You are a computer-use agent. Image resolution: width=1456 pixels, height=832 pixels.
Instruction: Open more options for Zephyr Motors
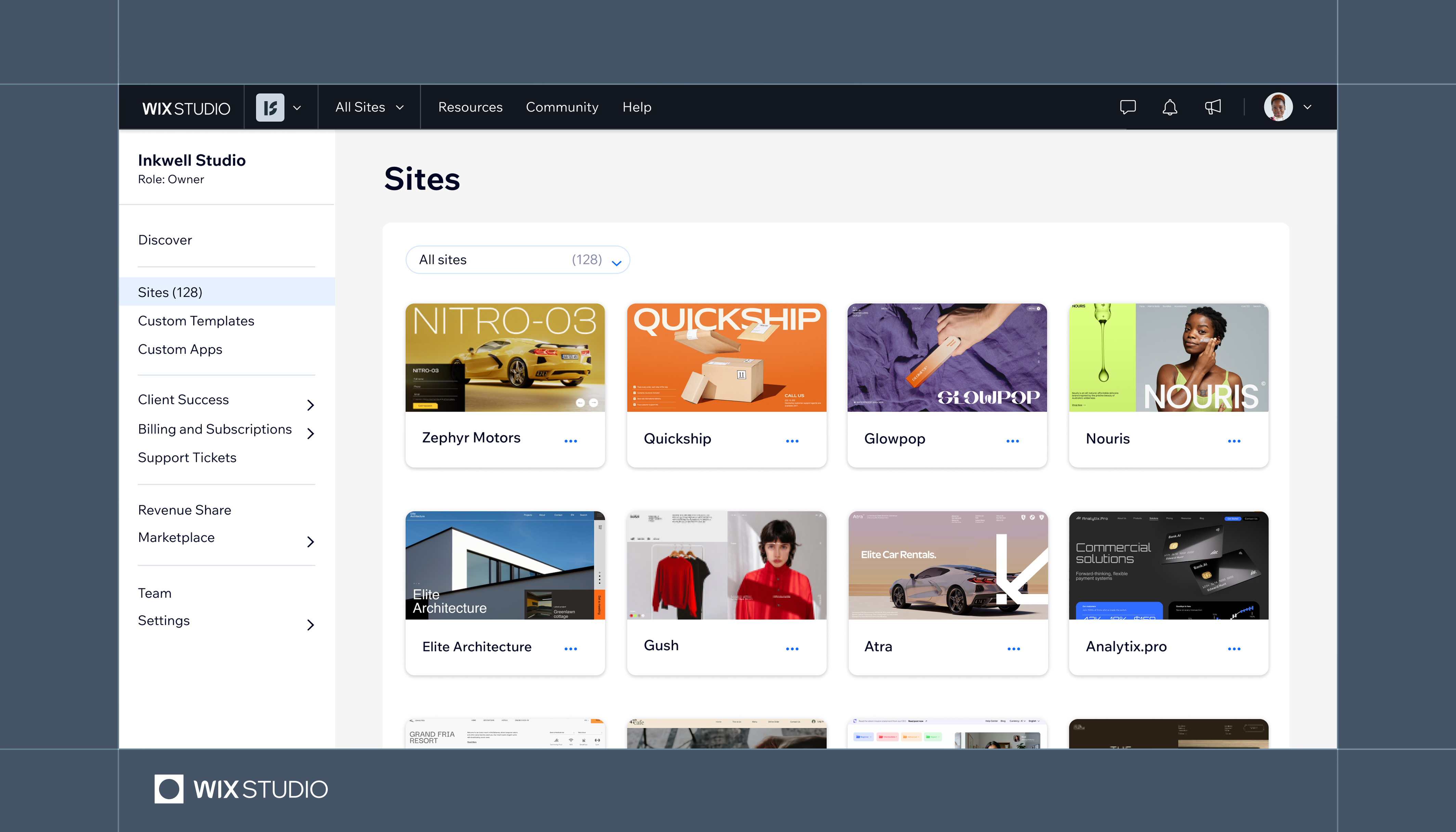570,441
